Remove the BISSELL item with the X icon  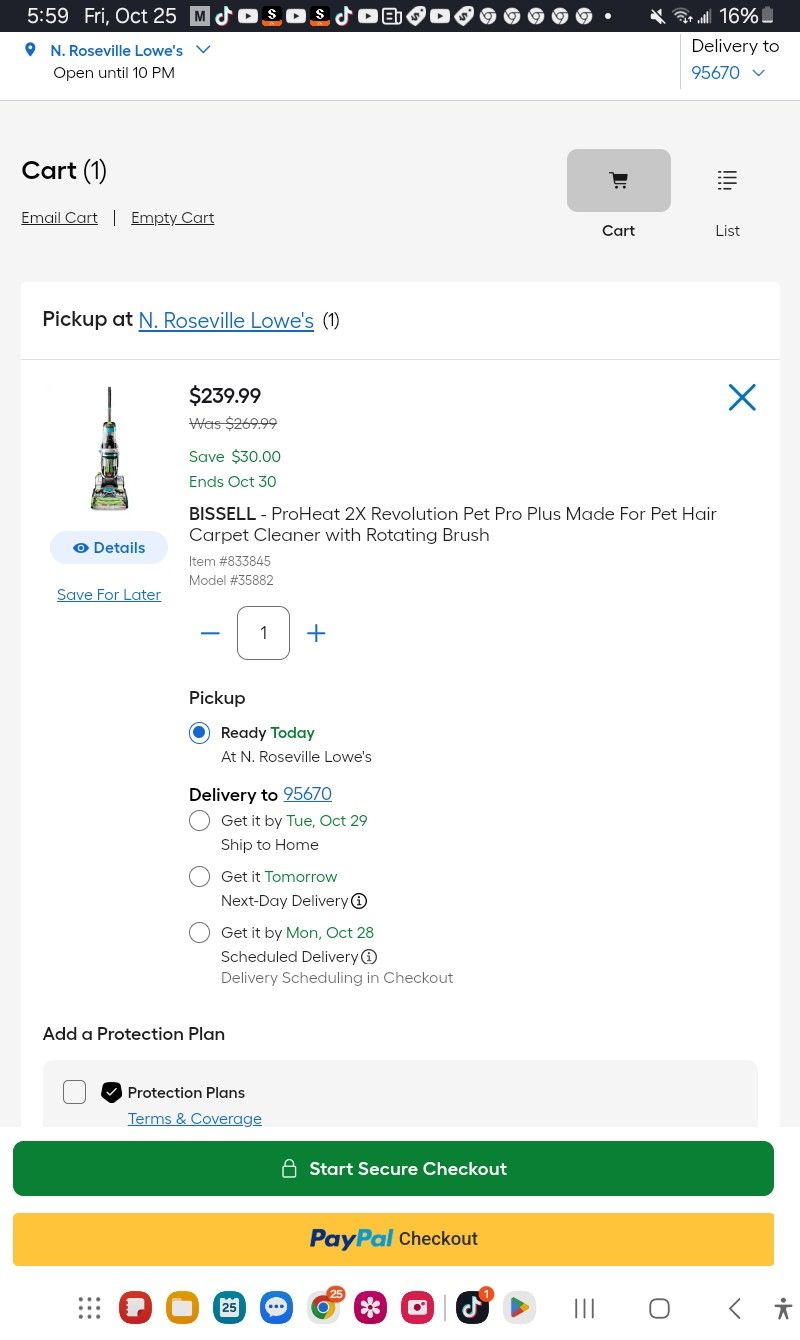742,397
